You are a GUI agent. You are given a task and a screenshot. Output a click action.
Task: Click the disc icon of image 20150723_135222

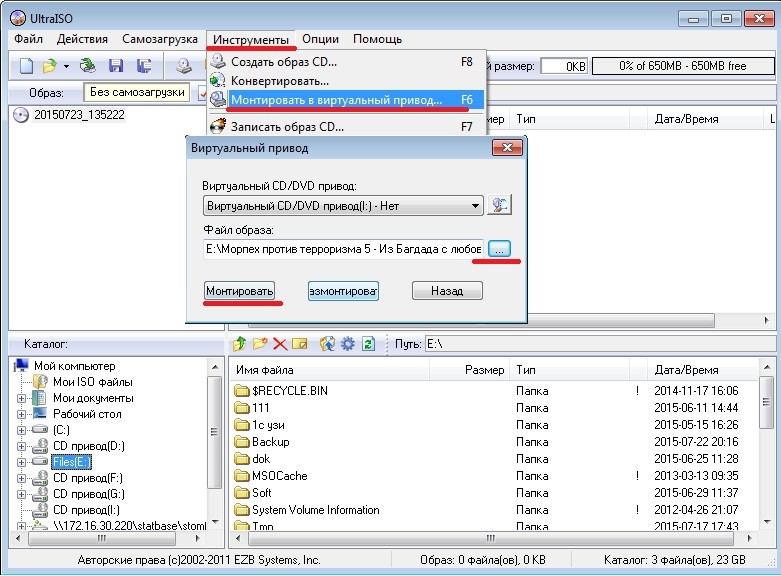21,115
